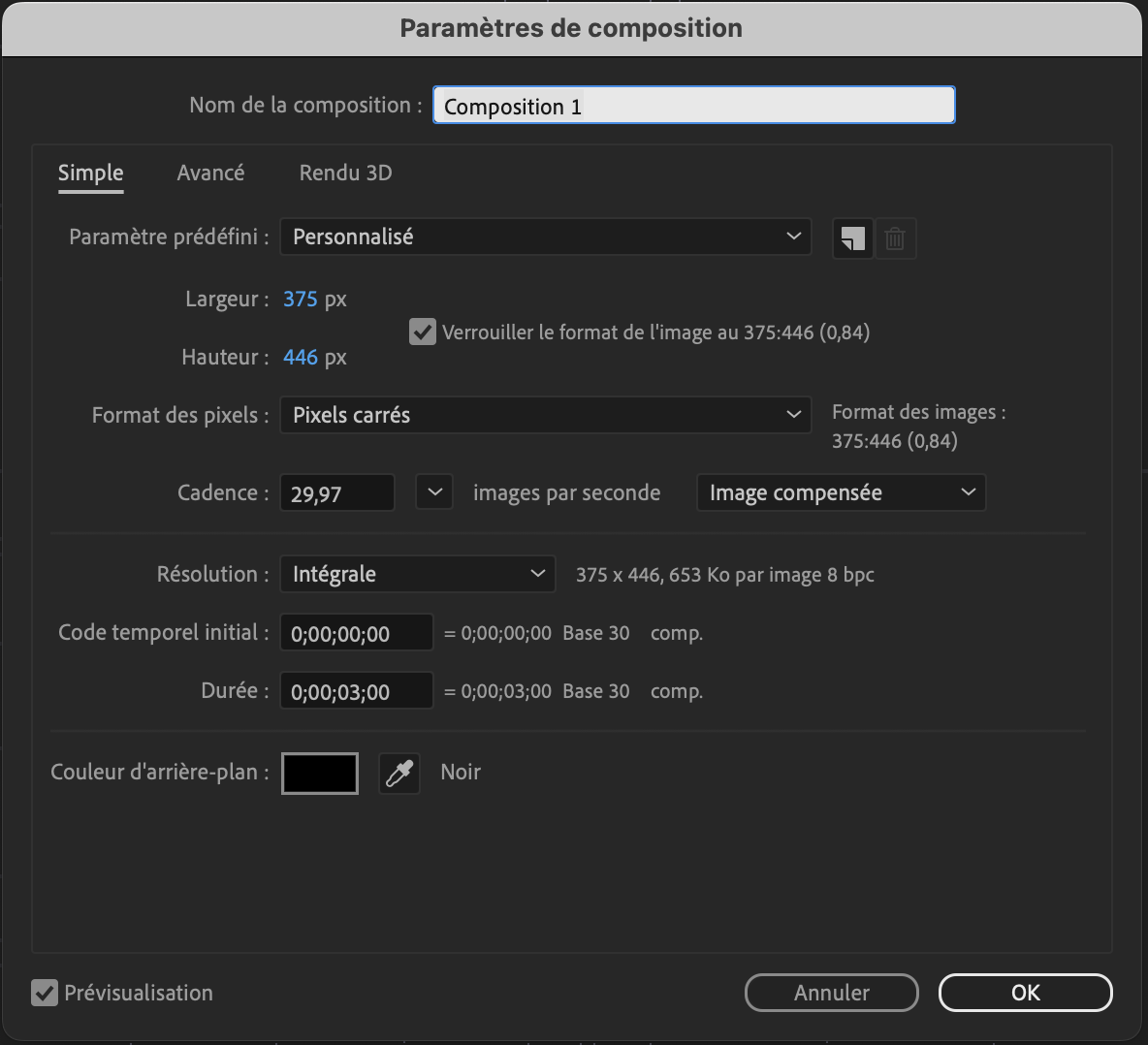Click the save preset icon
1148x1045 pixels.
[x=853, y=238]
